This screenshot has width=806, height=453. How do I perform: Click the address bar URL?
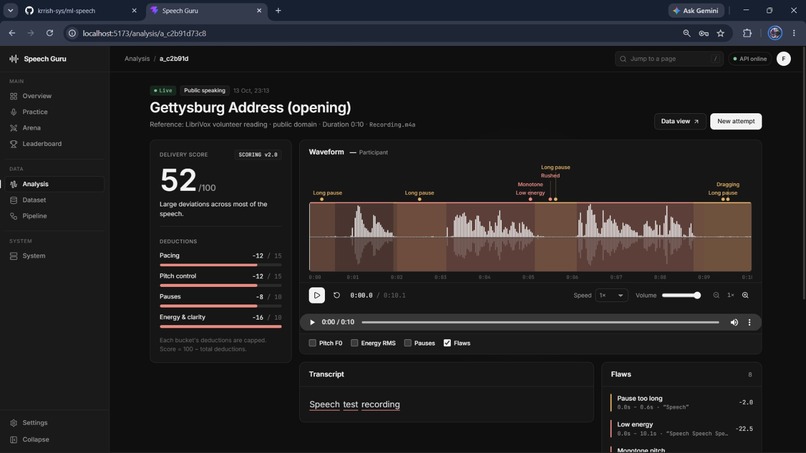(144, 33)
